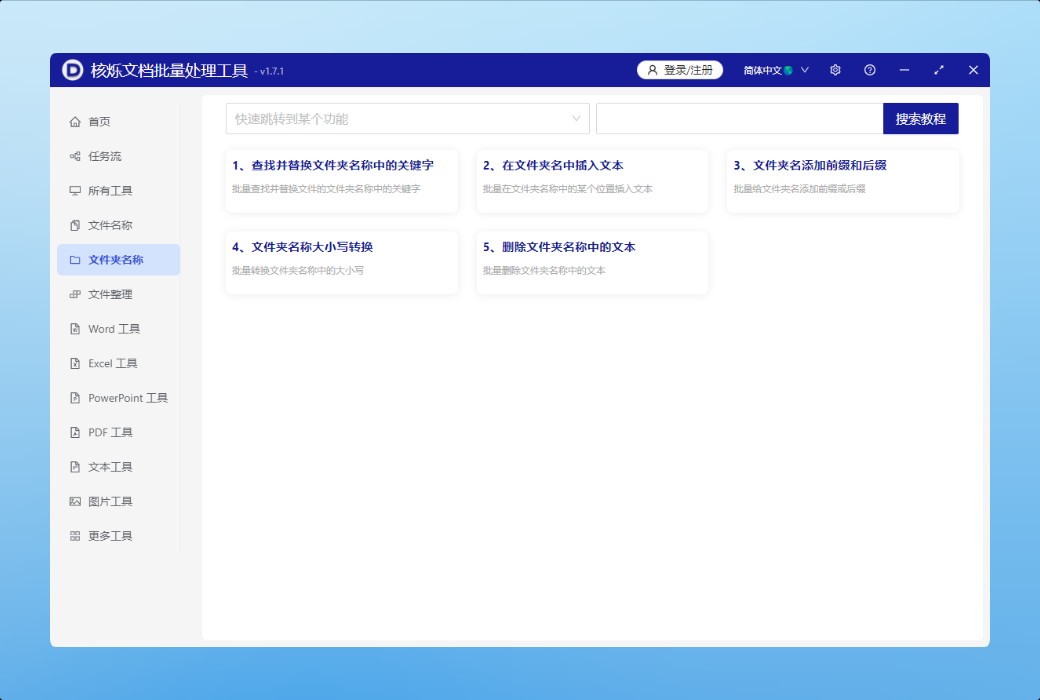Open the PDF 工具 icon
1040x700 pixels.
click(75, 433)
